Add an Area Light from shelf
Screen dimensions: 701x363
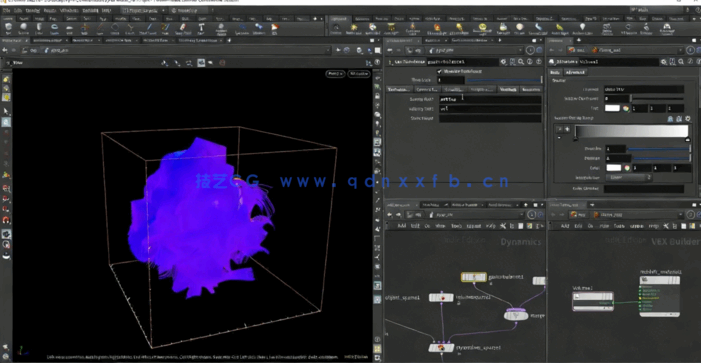click(x=392, y=29)
